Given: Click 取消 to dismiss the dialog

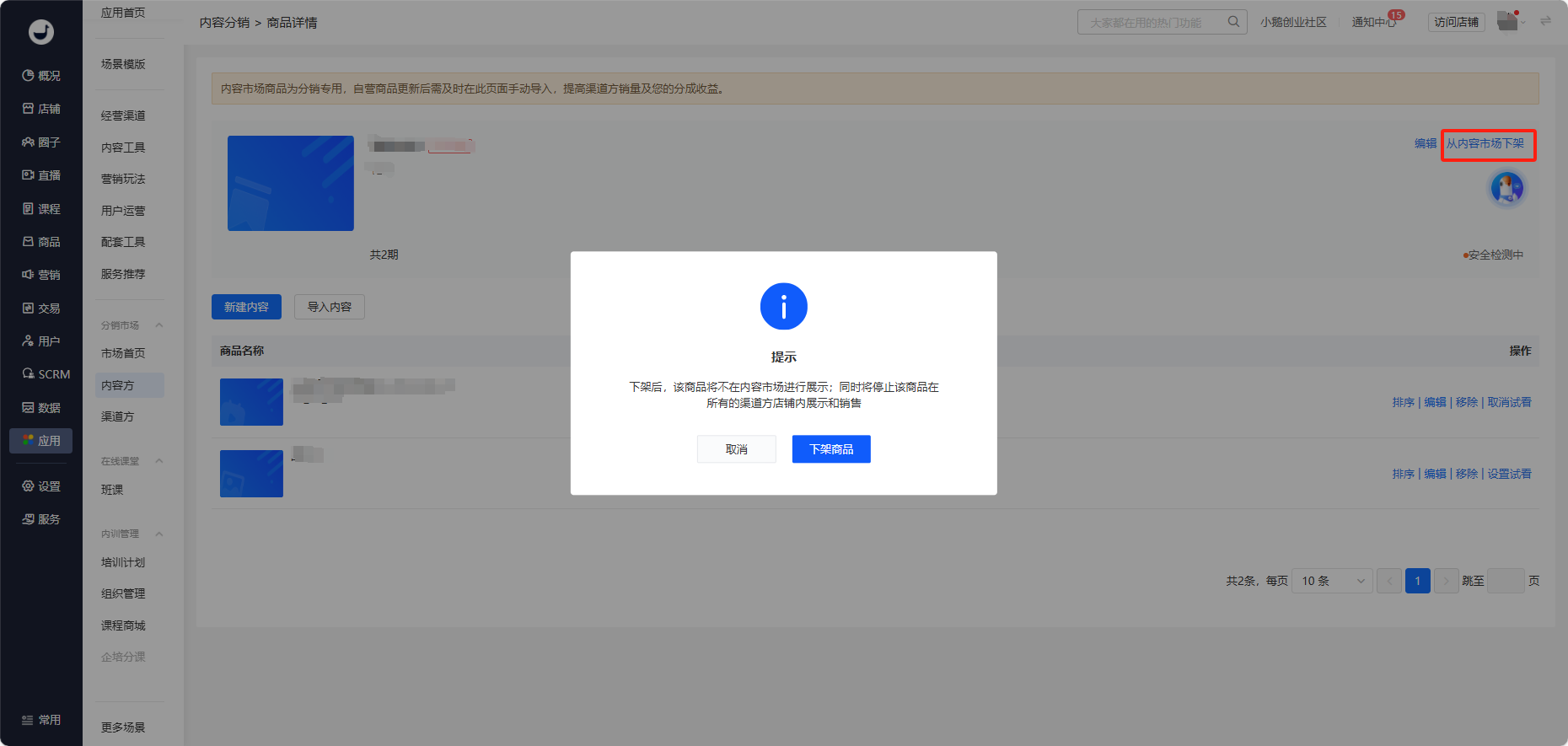Looking at the screenshot, I should pos(737,449).
